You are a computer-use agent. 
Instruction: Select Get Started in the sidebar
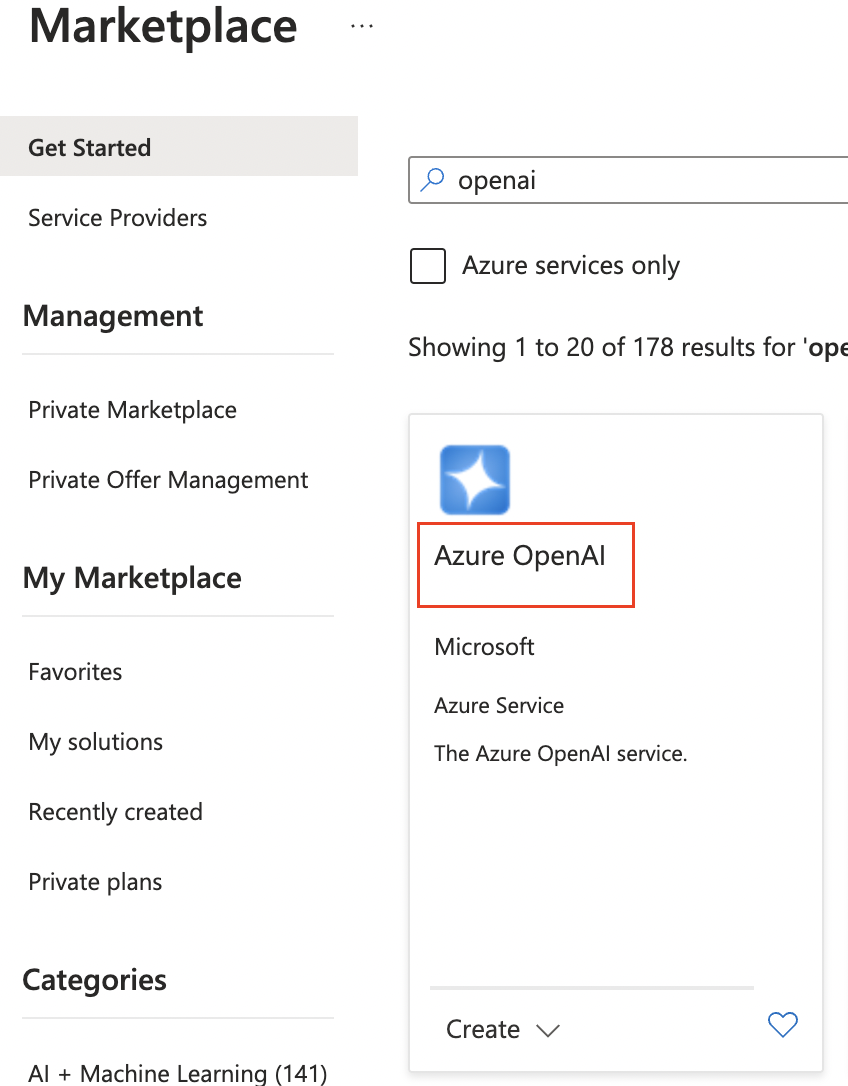tap(179, 147)
